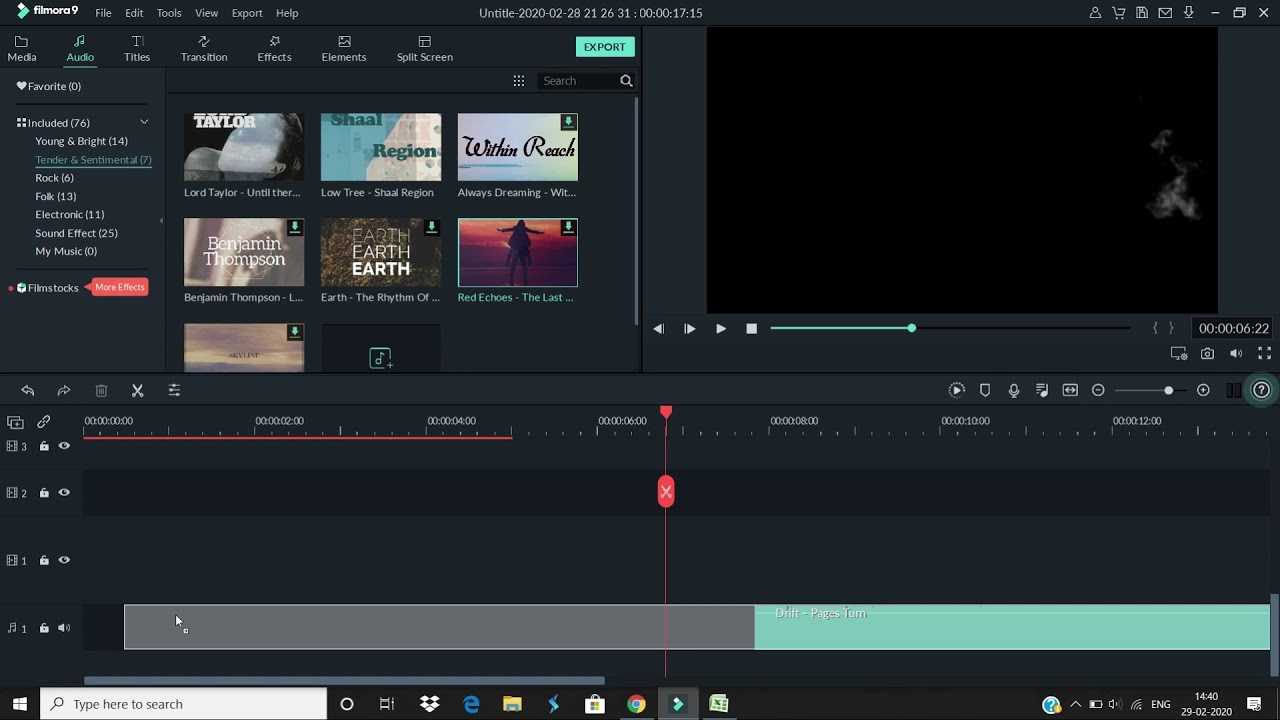The width and height of the screenshot is (1280, 720).
Task: Hide video track 1 with eye icon
Action: click(x=64, y=561)
